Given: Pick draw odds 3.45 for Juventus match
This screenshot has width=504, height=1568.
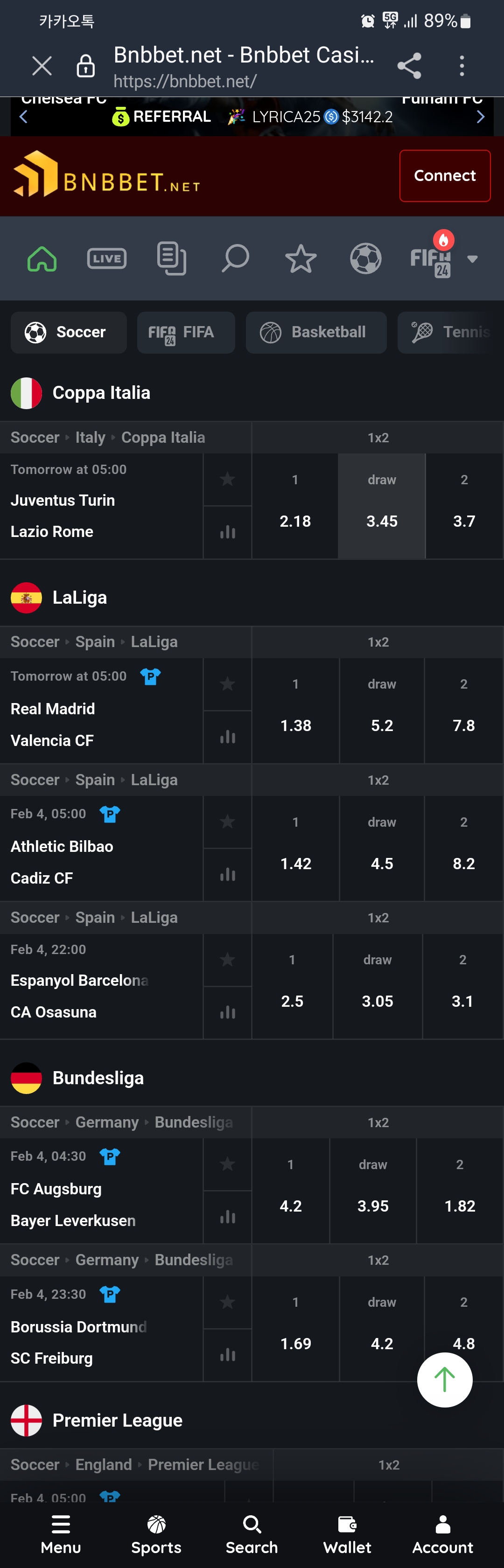Looking at the screenshot, I should (382, 507).
